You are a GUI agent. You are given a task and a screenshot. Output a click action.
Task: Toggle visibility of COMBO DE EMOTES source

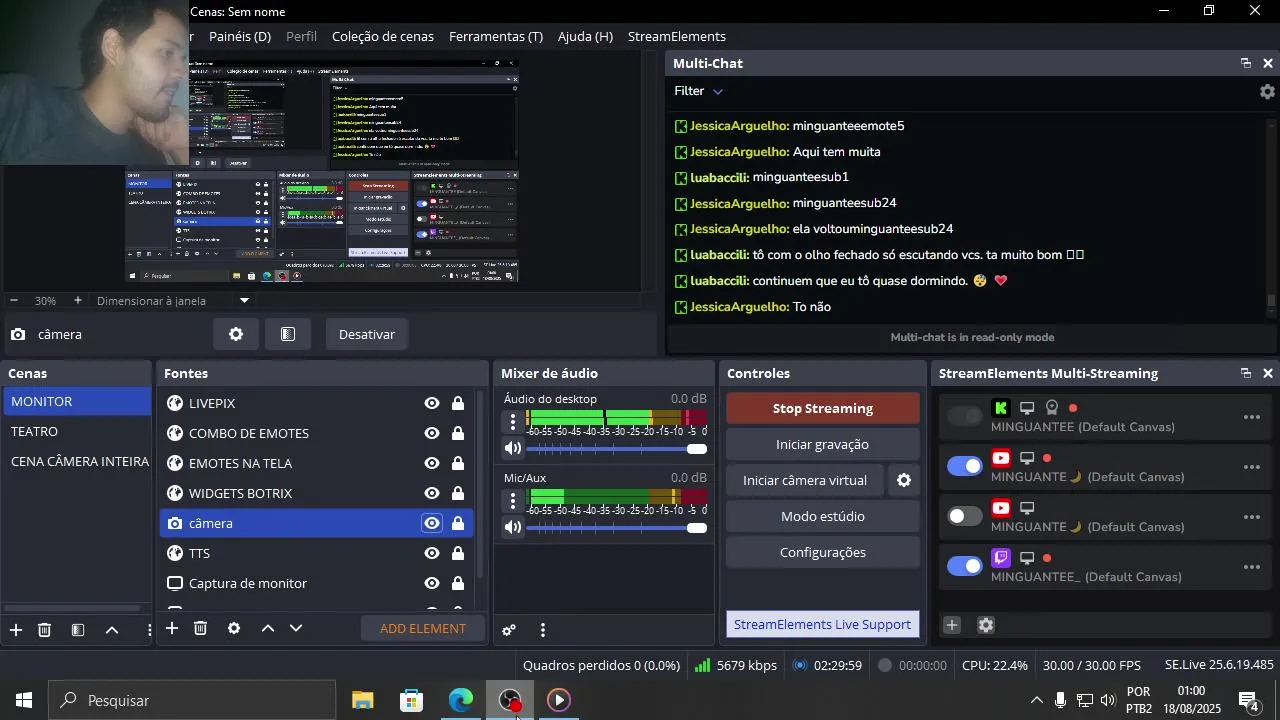432,433
